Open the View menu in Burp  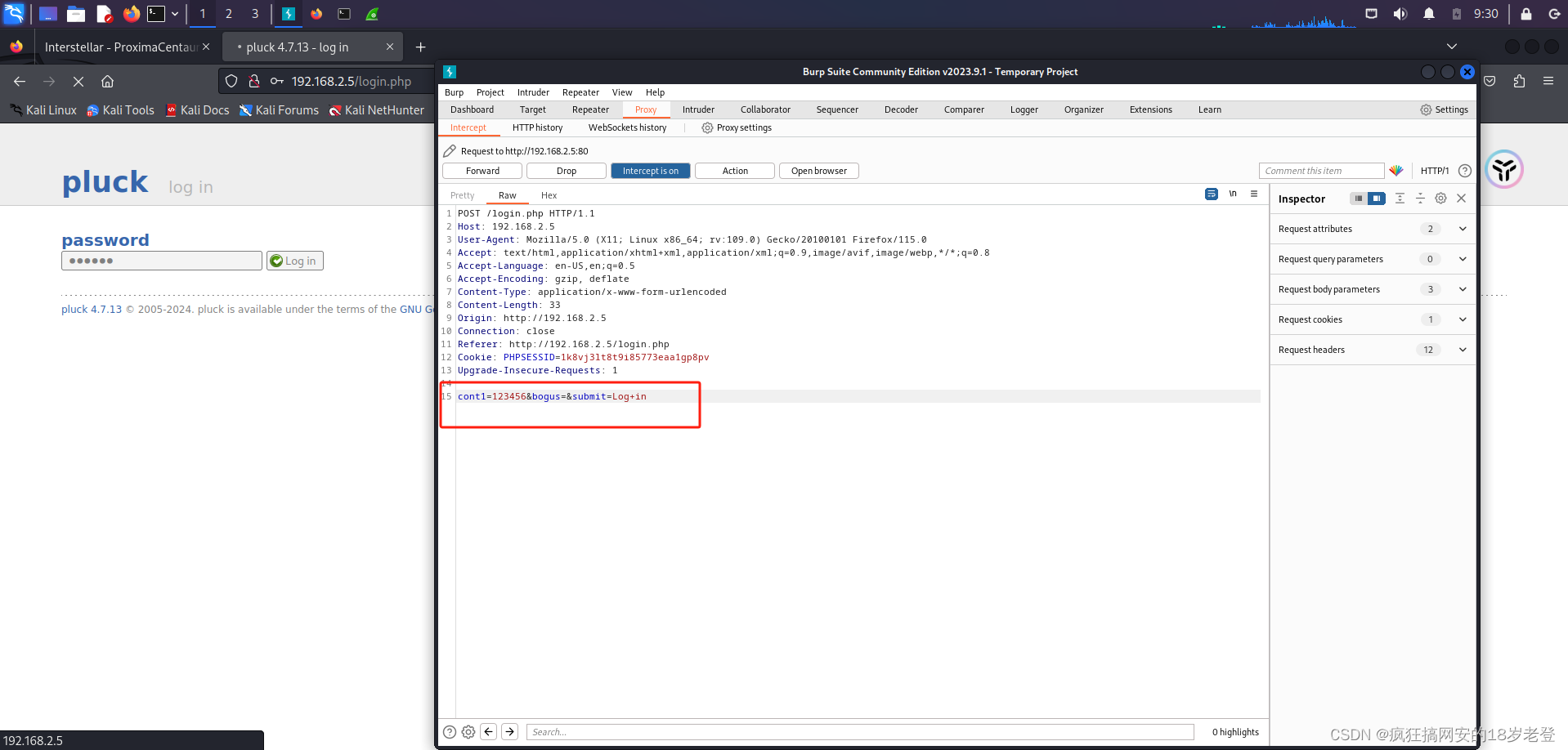pos(622,92)
